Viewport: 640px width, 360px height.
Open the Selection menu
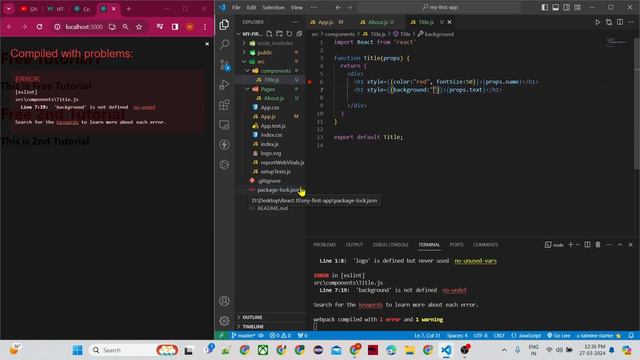273,7
